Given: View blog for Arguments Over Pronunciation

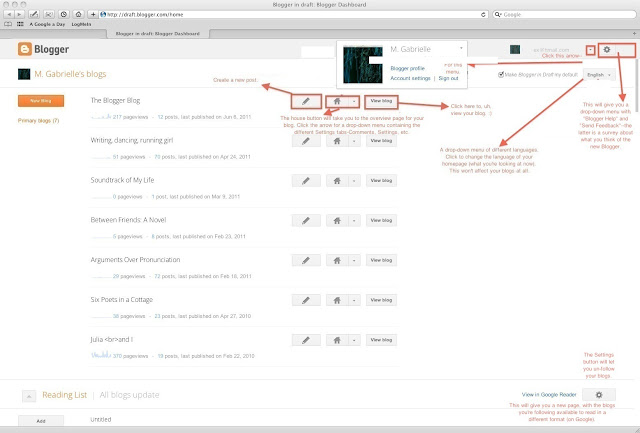Looking at the screenshot, I should [x=381, y=260].
